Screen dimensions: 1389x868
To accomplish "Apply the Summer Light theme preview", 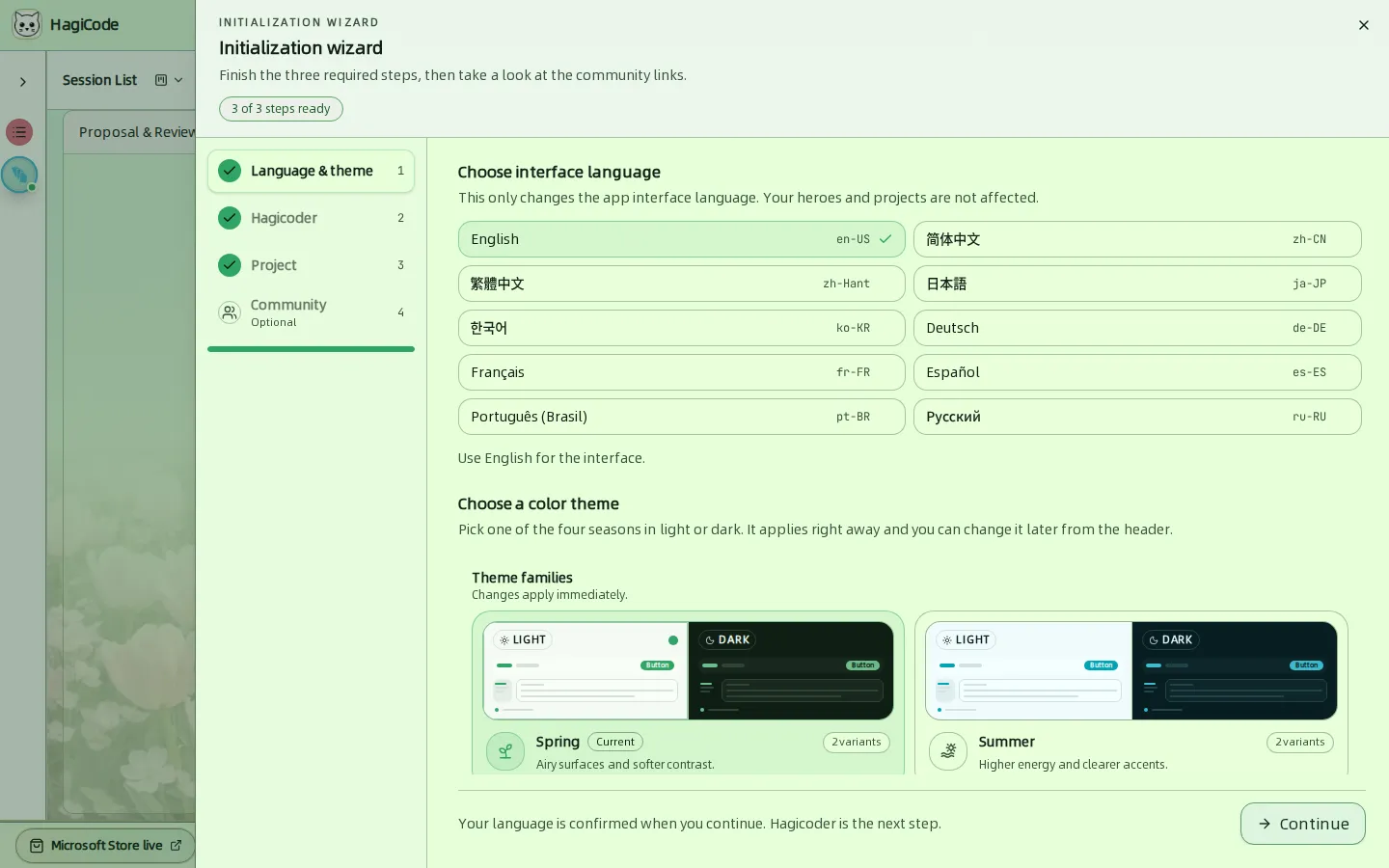I will [x=1028, y=670].
